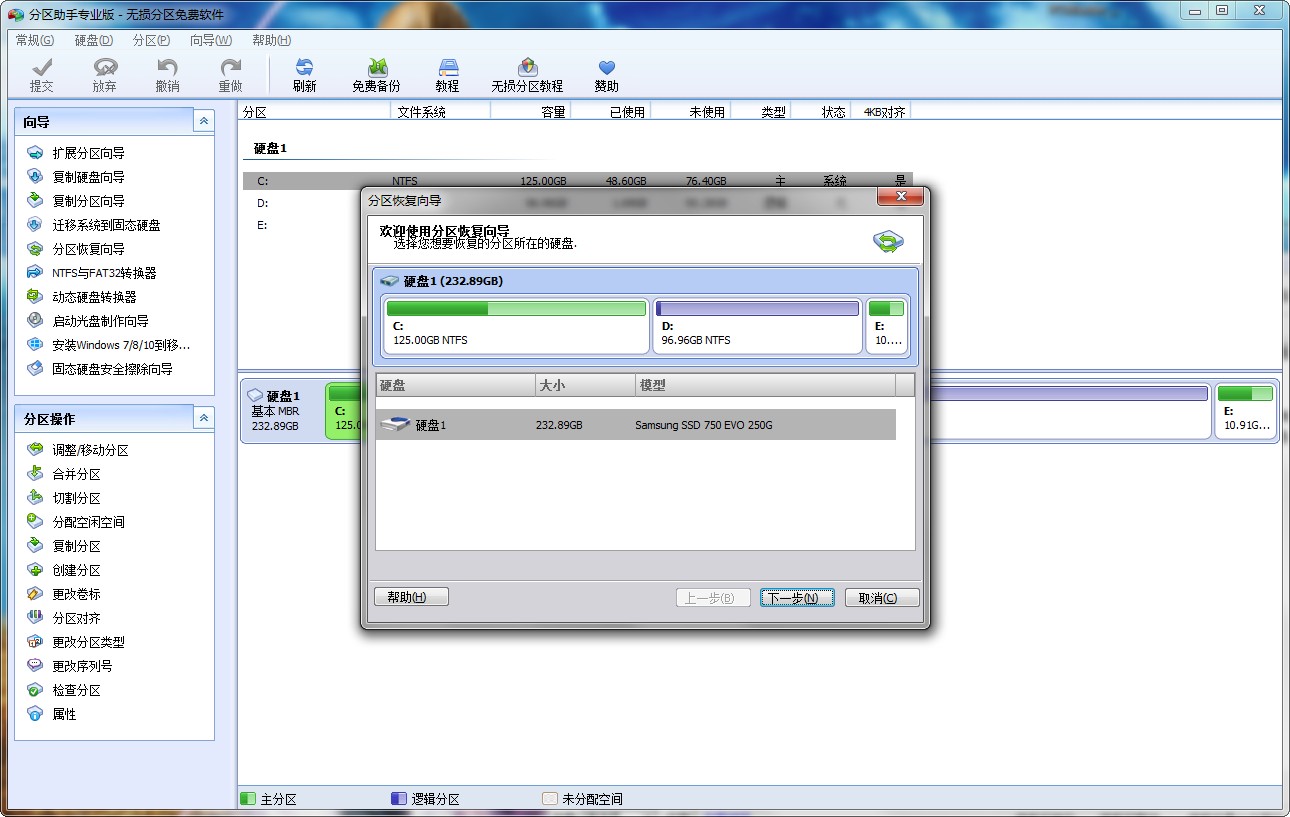Collapse the 分区操作 panel
Viewport: 1290px width, 817px height.
coord(204,418)
